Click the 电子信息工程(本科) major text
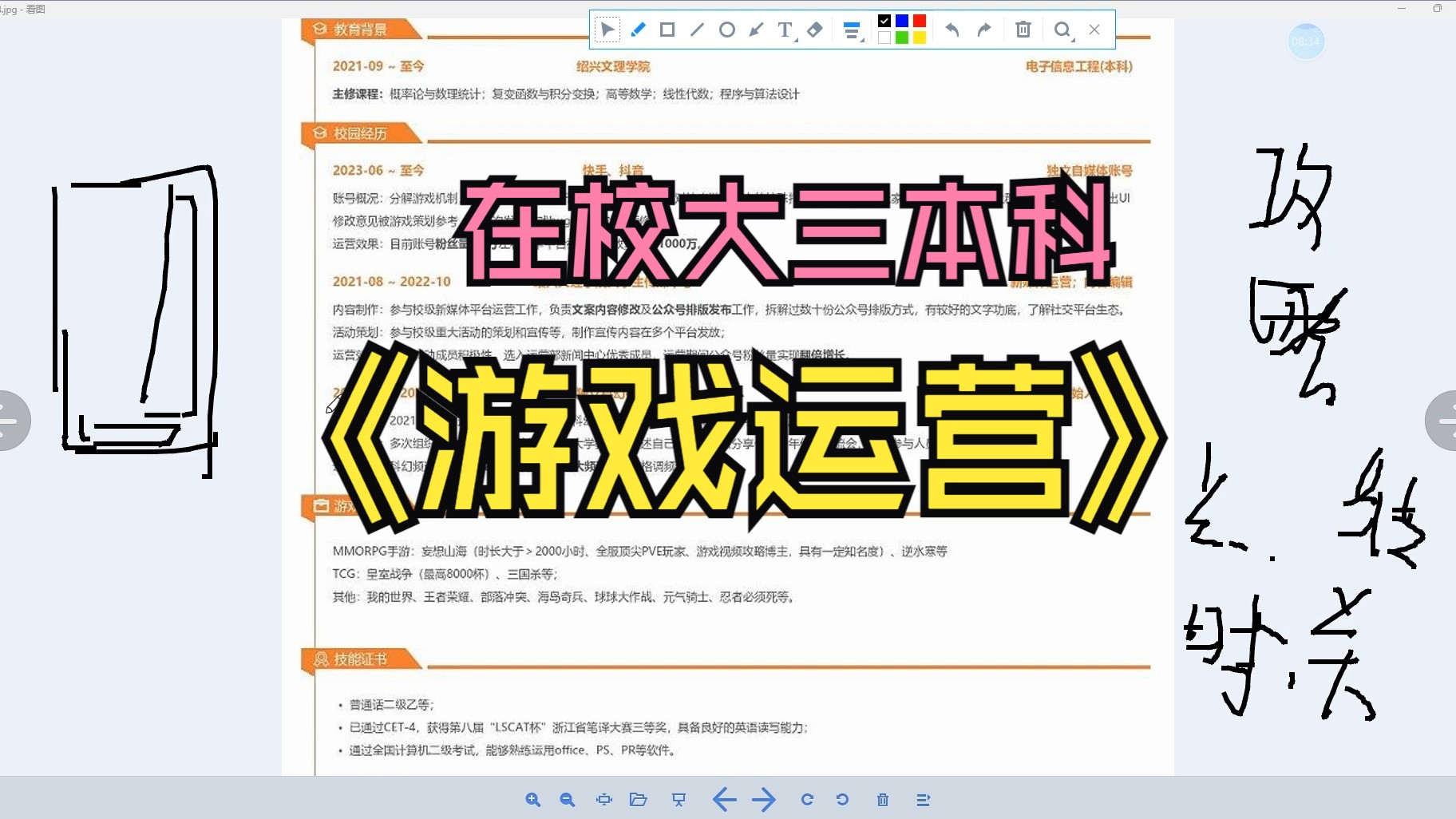Image resolution: width=1456 pixels, height=819 pixels. tap(1079, 66)
